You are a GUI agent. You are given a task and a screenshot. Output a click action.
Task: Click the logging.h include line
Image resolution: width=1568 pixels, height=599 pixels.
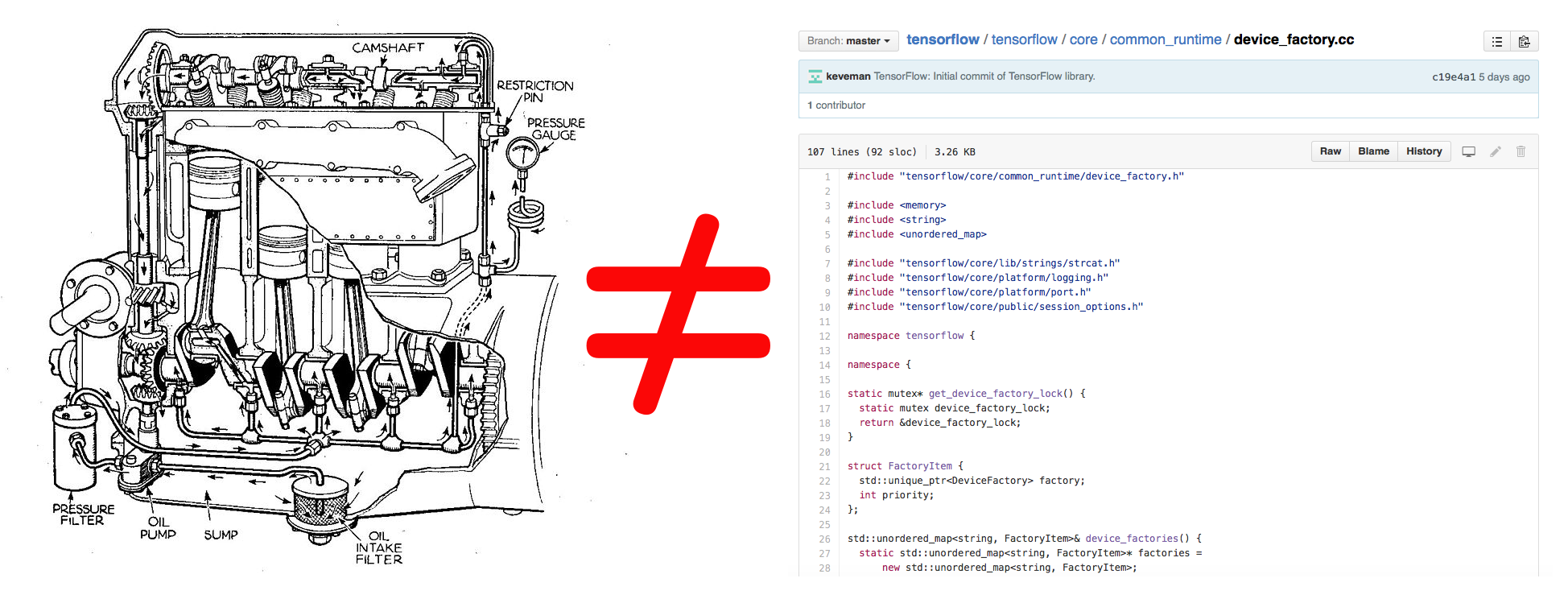[x=978, y=278]
